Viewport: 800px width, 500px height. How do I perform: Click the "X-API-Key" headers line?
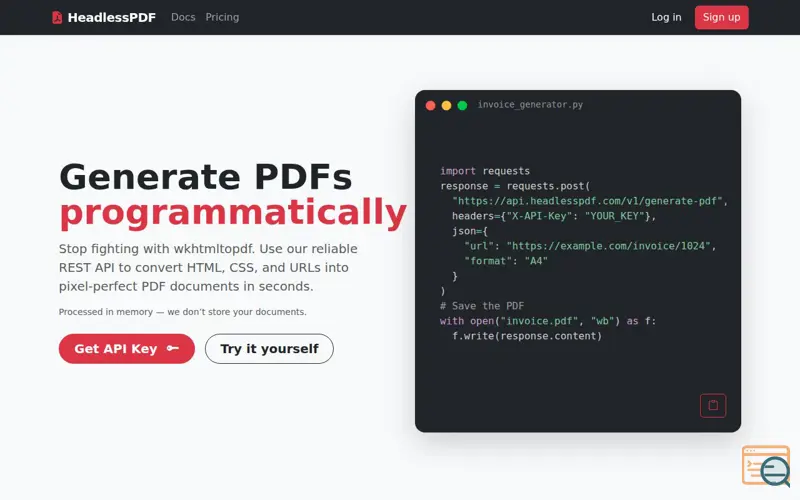click(x=554, y=216)
